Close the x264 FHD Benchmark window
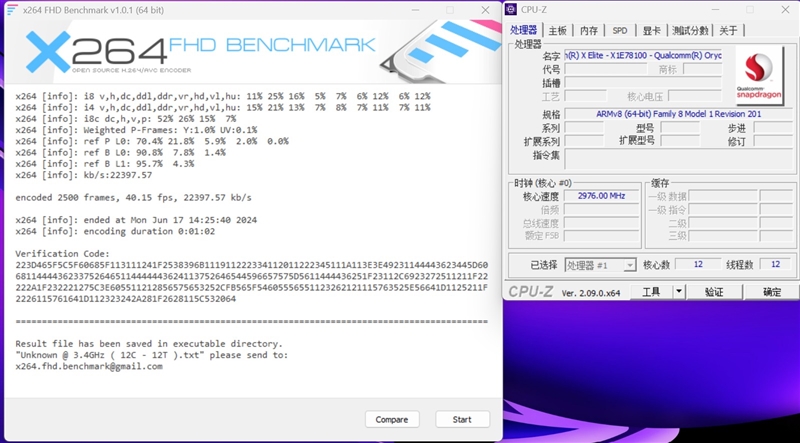The image size is (800, 443). tap(485, 10)
